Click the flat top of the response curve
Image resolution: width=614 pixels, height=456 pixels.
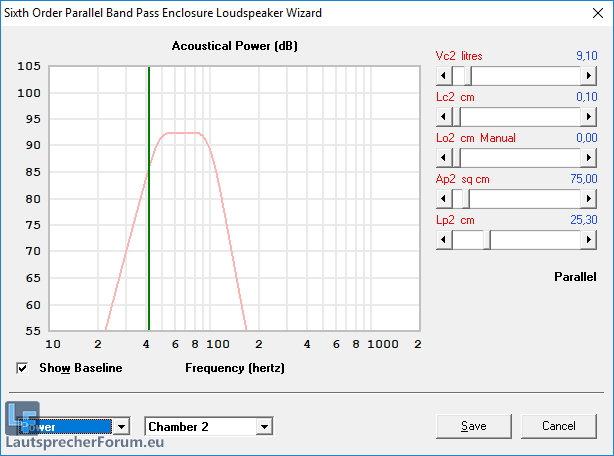(183, 133)
